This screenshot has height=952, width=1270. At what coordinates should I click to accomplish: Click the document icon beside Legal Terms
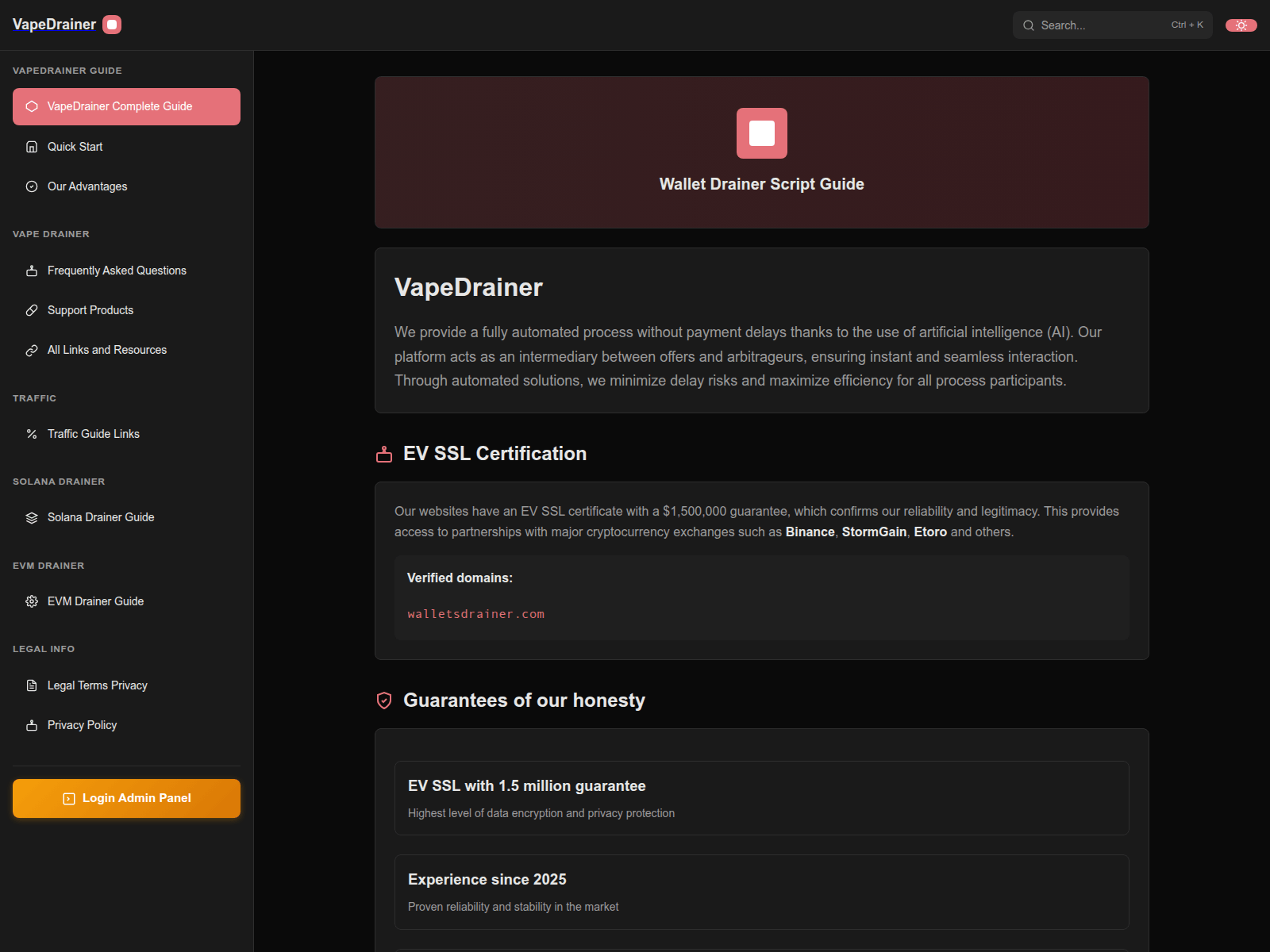click(32, 685)
